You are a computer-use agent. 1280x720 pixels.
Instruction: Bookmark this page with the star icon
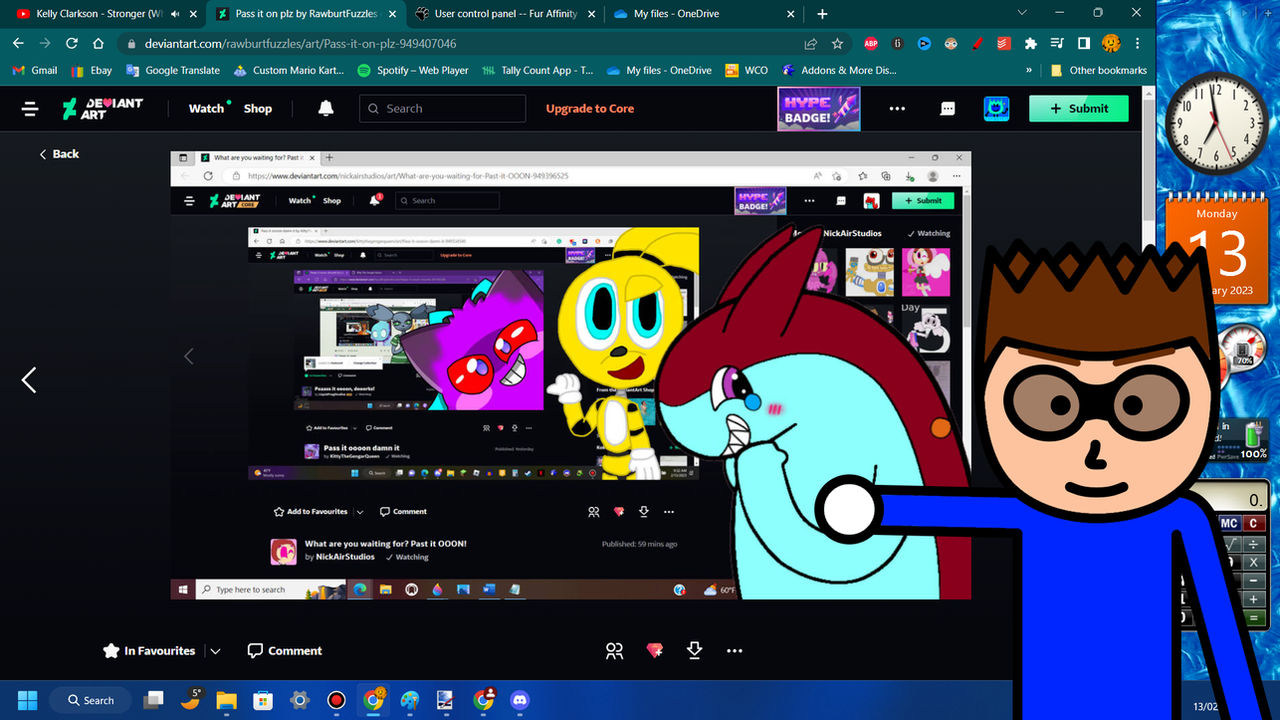(838, 44)
